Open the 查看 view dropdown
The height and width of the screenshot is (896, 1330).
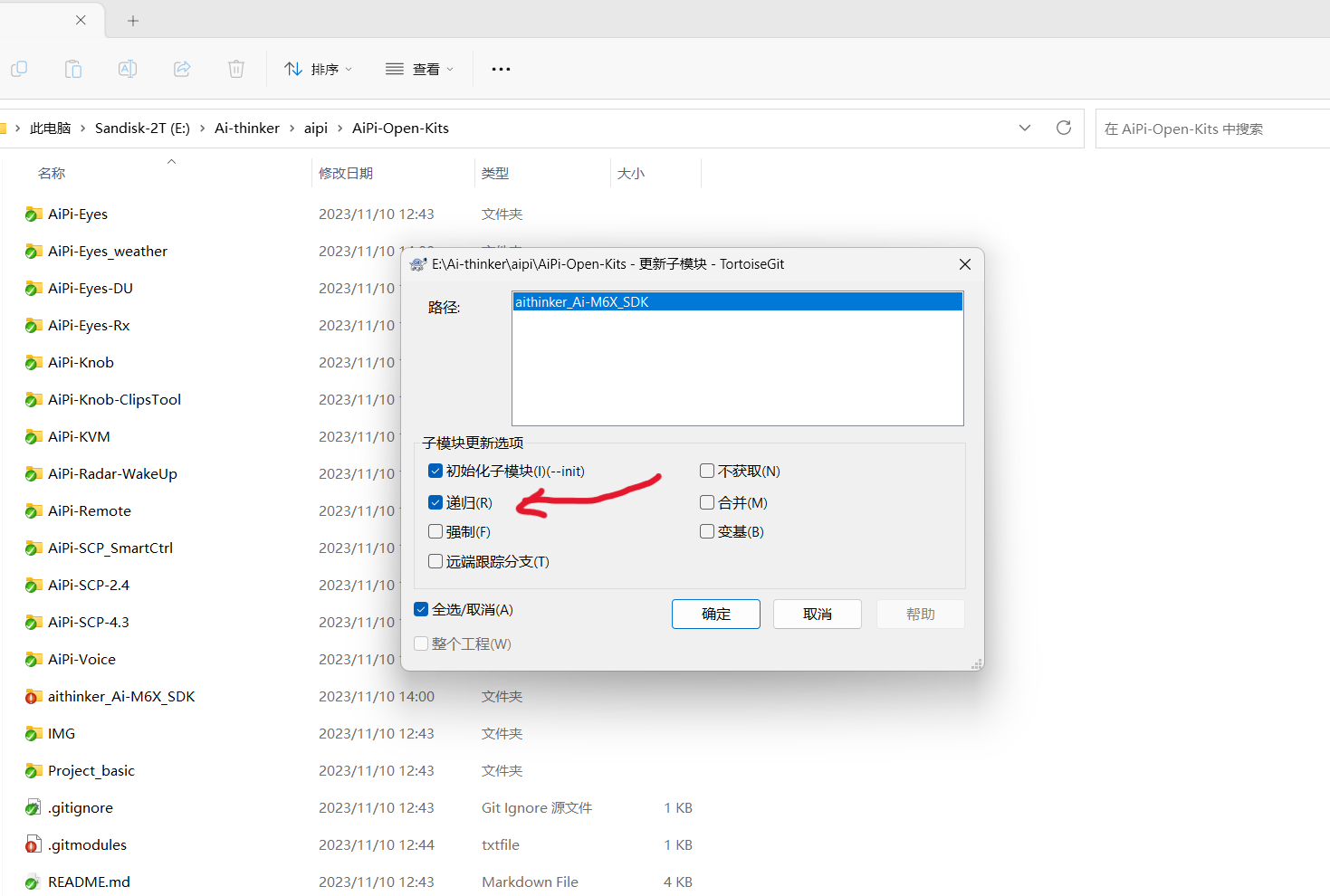click(x=419, y=69)
